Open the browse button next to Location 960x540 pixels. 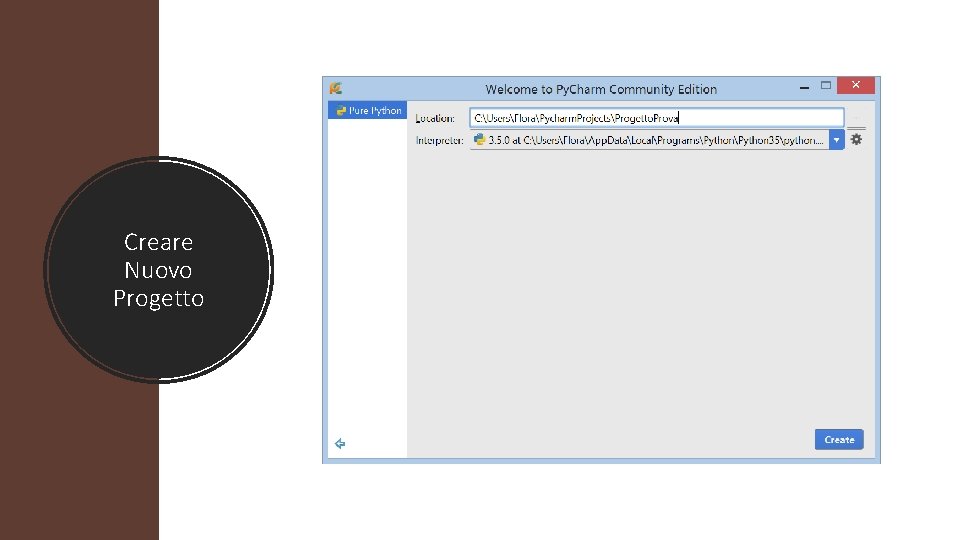point(856,118)
